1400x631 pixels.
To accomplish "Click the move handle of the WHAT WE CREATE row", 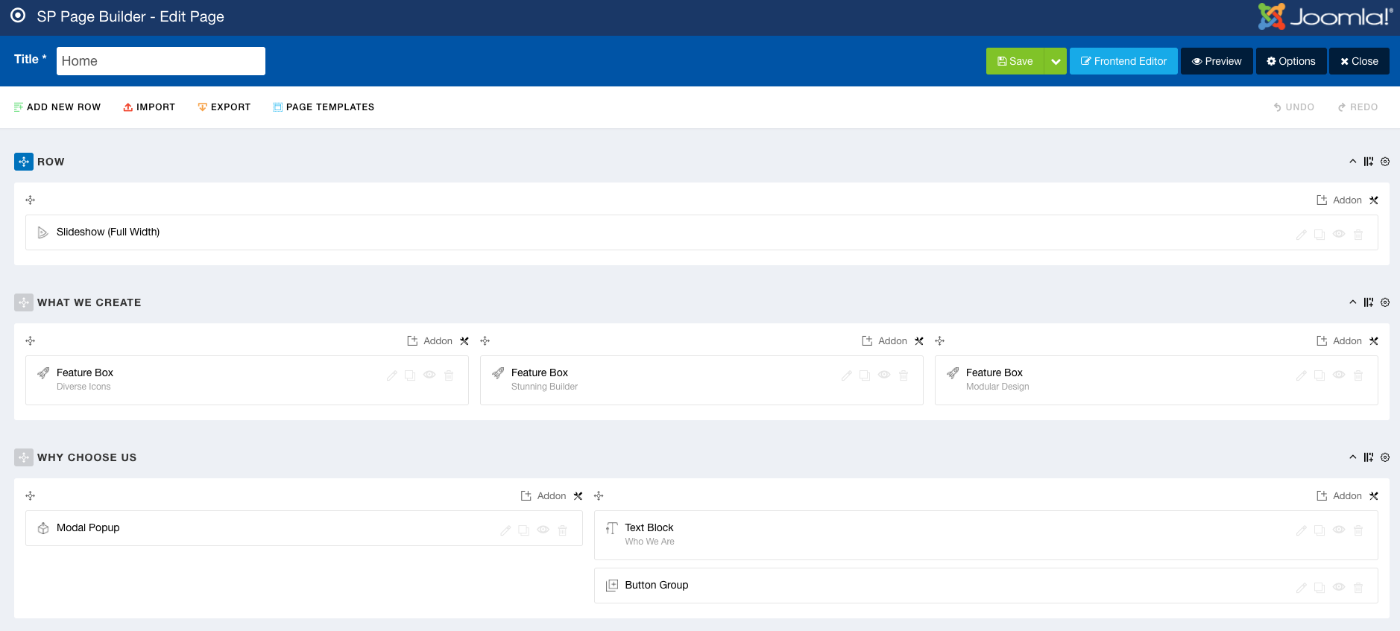I will [x=22, y=302].
